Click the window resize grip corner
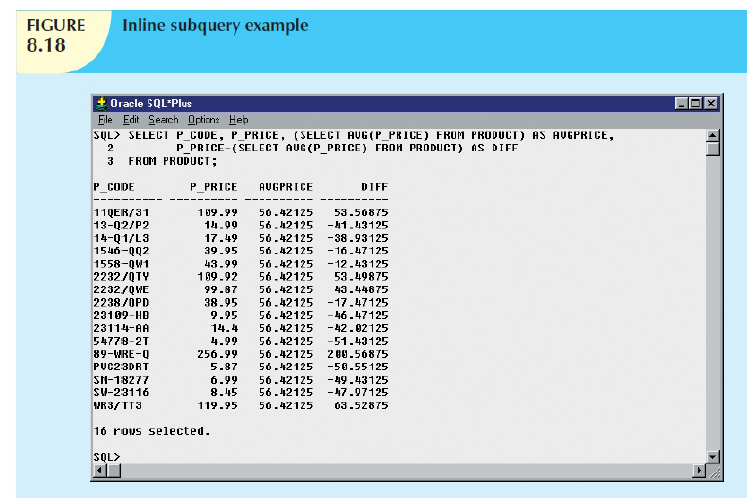This screenshot has height=498, width=747. click(714, 472)
